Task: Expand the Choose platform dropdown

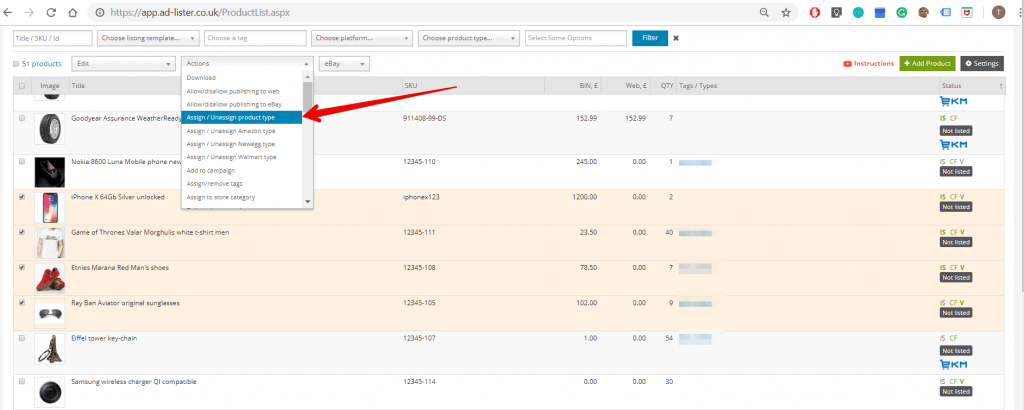Action: tap(361, 38)
